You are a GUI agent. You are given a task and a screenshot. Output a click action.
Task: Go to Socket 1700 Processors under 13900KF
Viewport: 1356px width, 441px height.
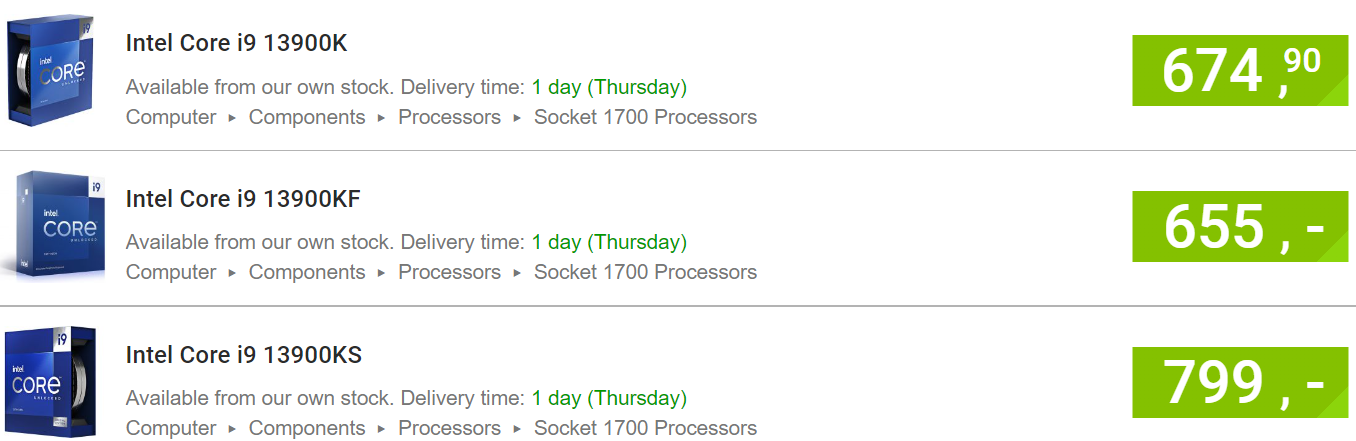coord(645,272)
